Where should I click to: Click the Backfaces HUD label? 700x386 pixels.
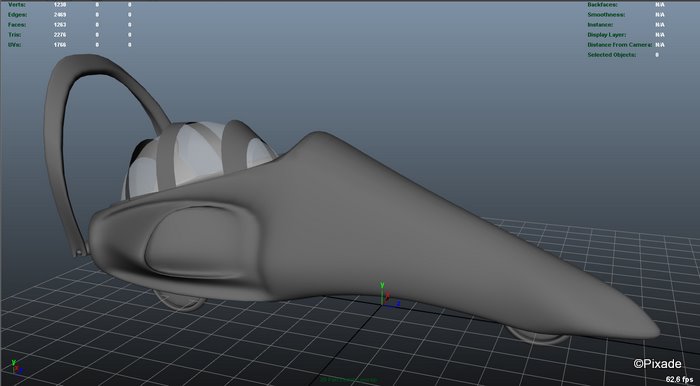(x=602, y=4)
